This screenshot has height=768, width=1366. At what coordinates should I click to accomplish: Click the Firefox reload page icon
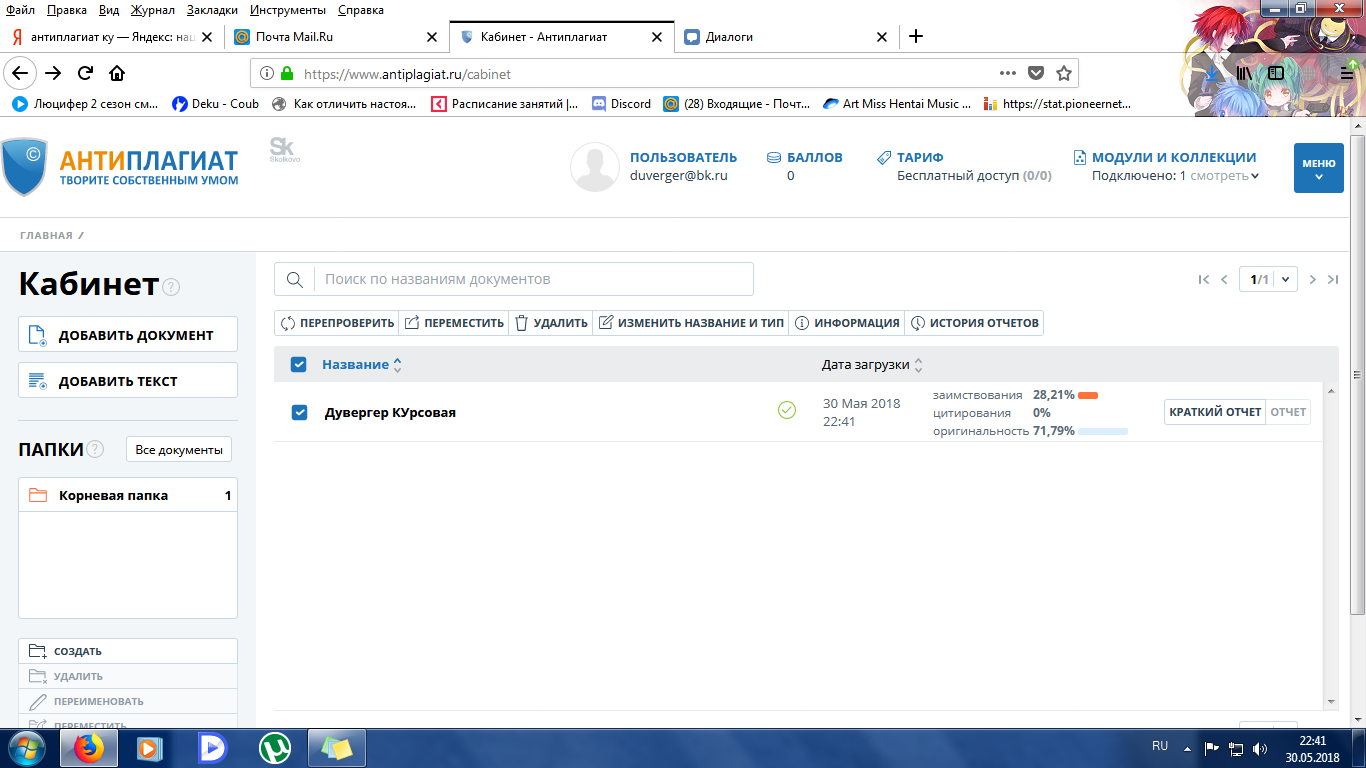[86, 73]
